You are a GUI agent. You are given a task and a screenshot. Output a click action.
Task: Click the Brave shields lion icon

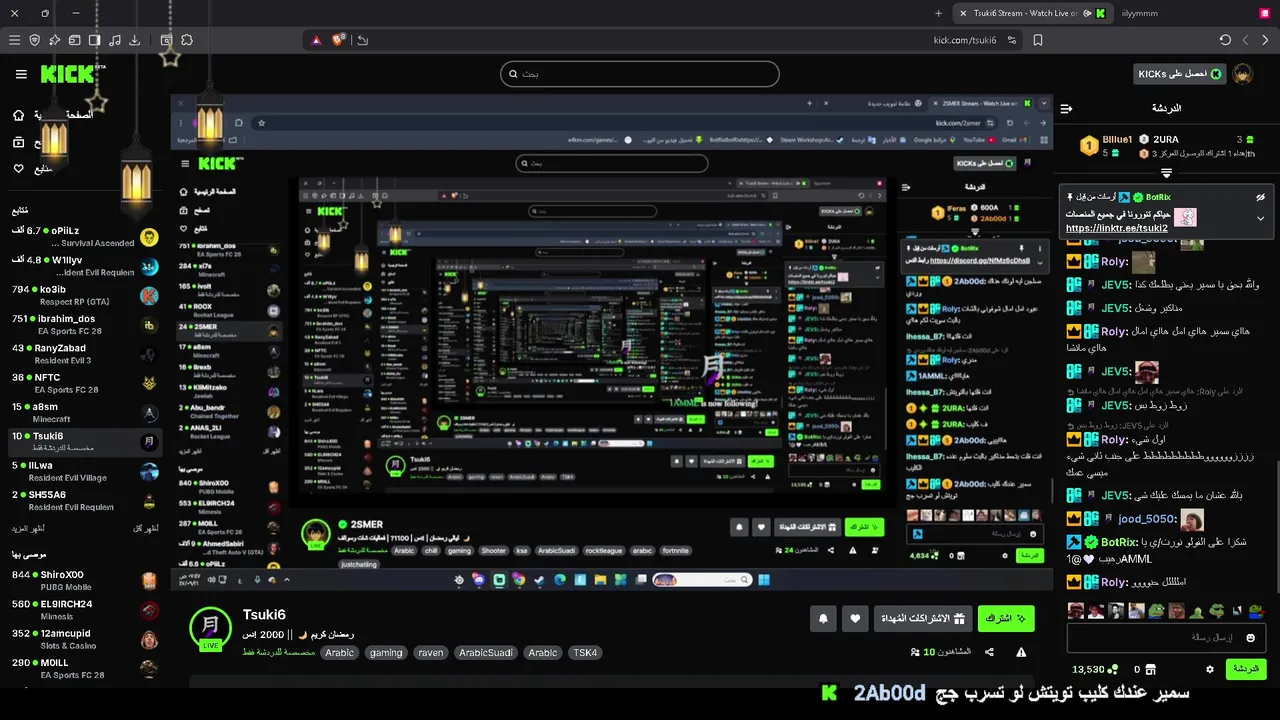click(x=338, y=40)
